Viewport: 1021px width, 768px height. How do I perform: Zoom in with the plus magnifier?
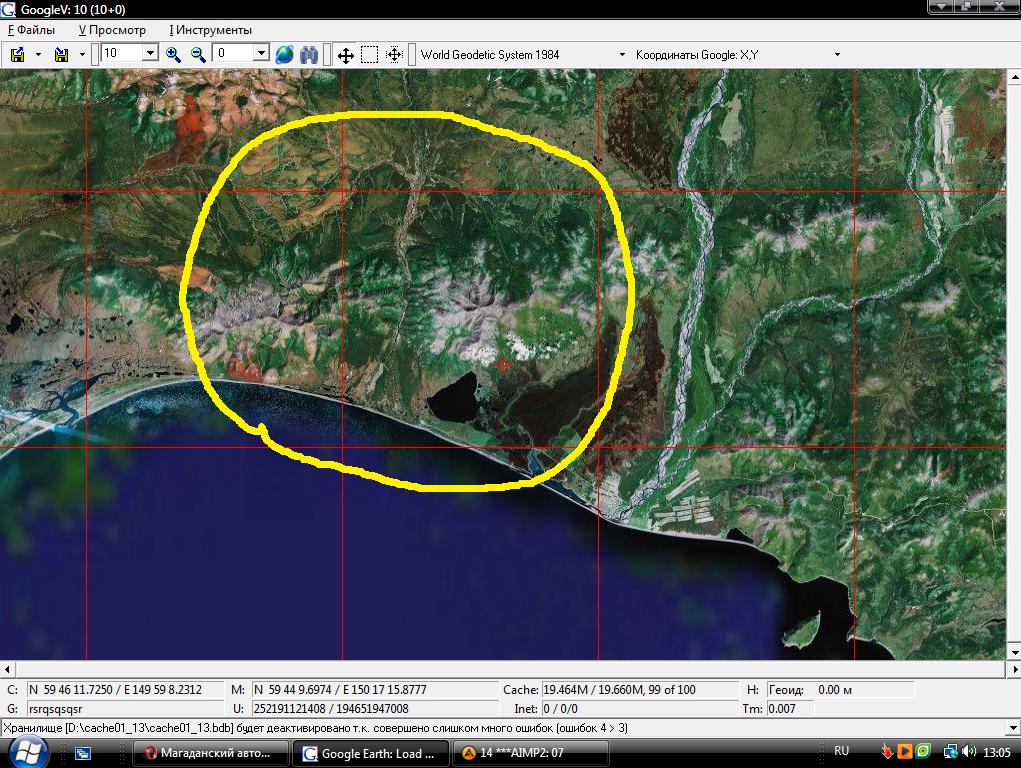point(173,54)
